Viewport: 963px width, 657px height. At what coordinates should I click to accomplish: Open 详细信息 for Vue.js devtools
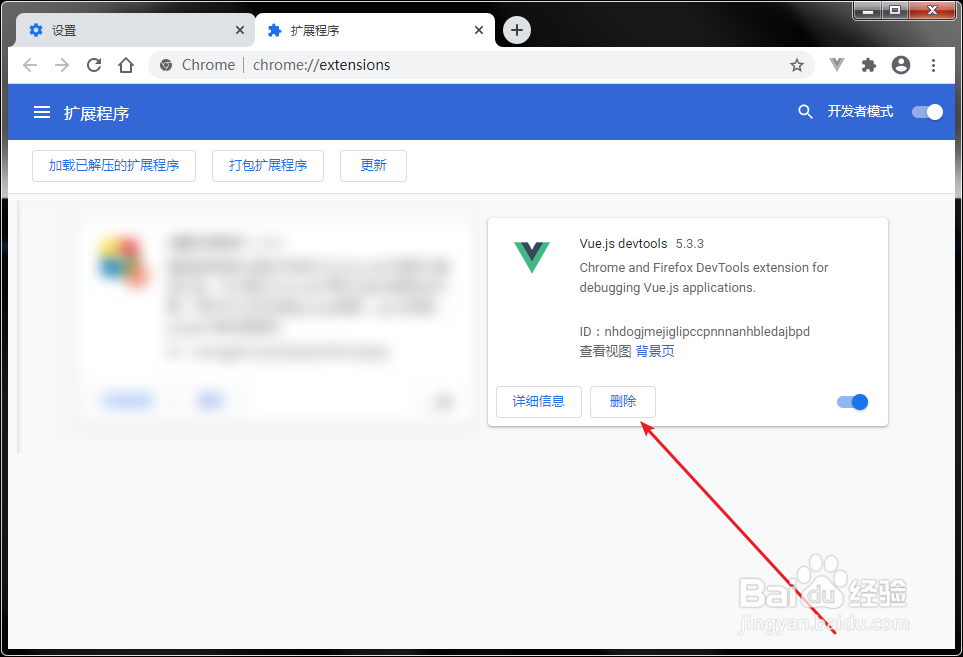[539, 402]
